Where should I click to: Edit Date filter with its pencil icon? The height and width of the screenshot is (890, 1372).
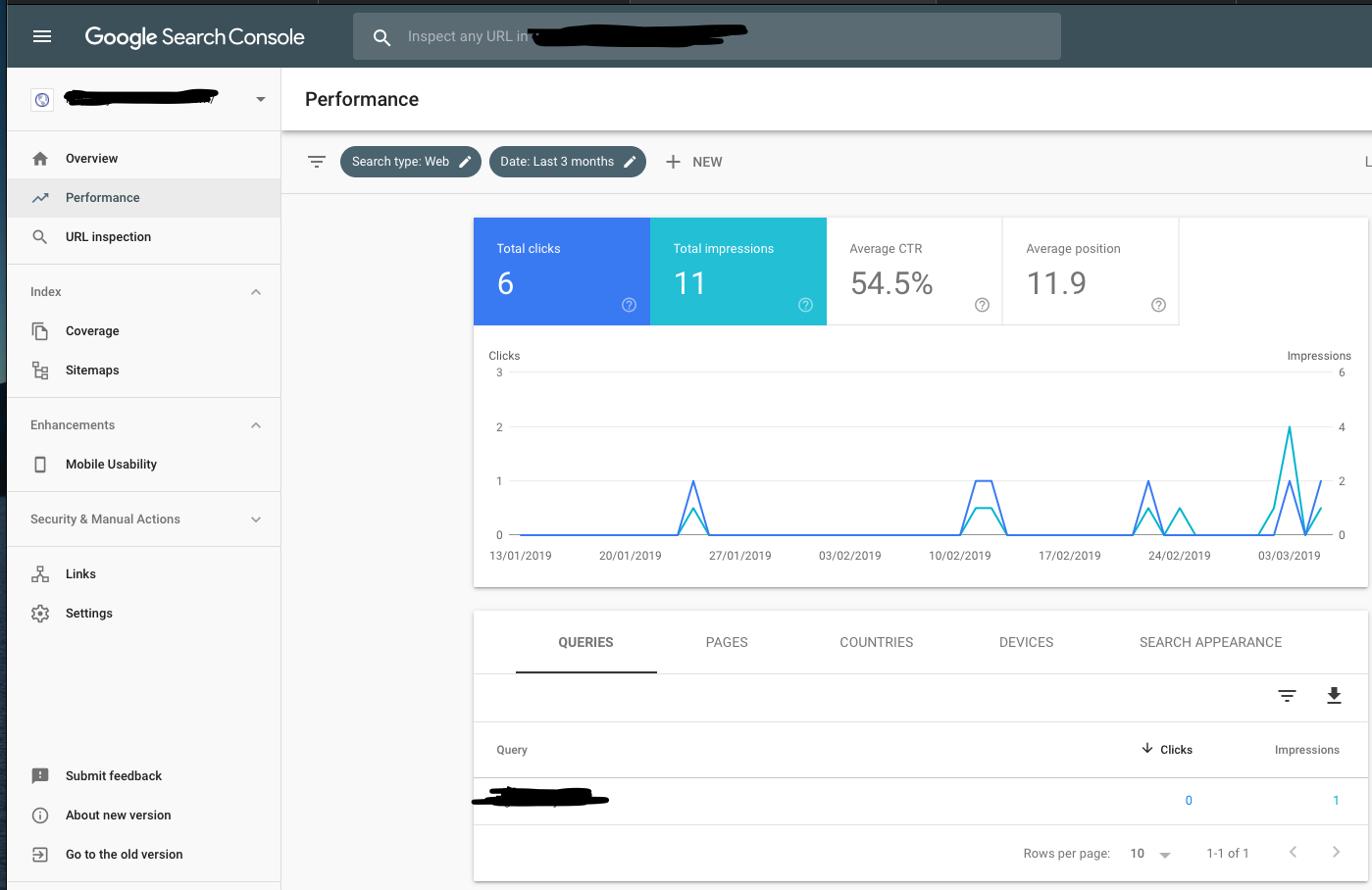(x=631, y=162)
